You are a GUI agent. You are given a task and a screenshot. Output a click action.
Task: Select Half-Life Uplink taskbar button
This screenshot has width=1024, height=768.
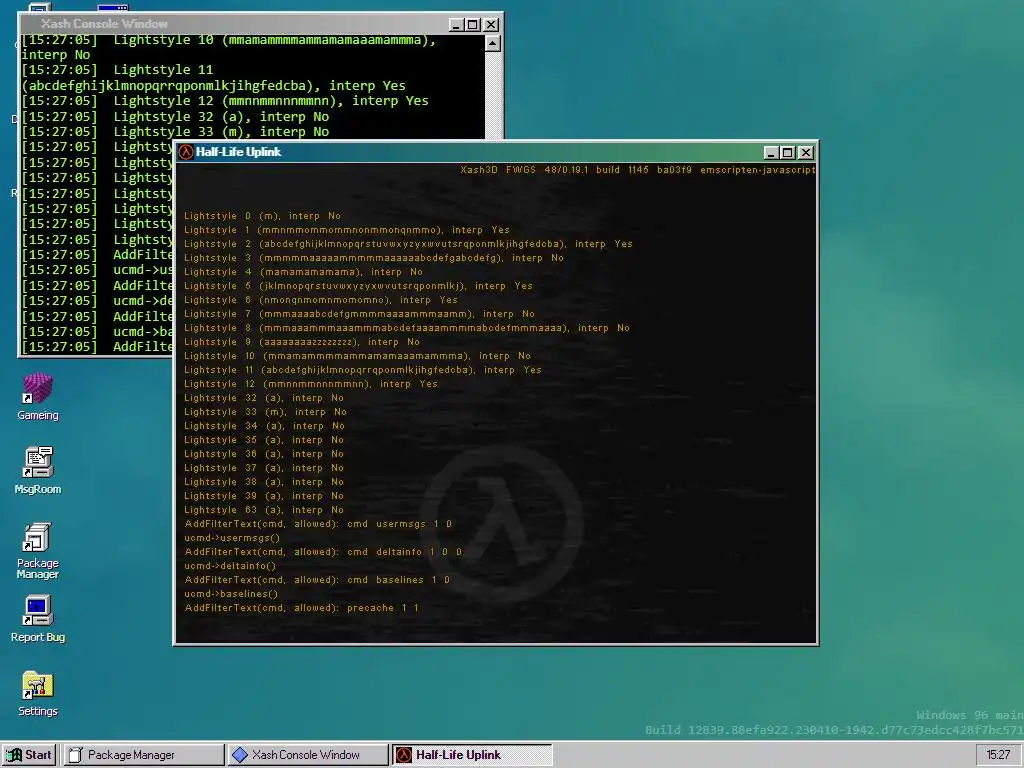pos(472,755)
